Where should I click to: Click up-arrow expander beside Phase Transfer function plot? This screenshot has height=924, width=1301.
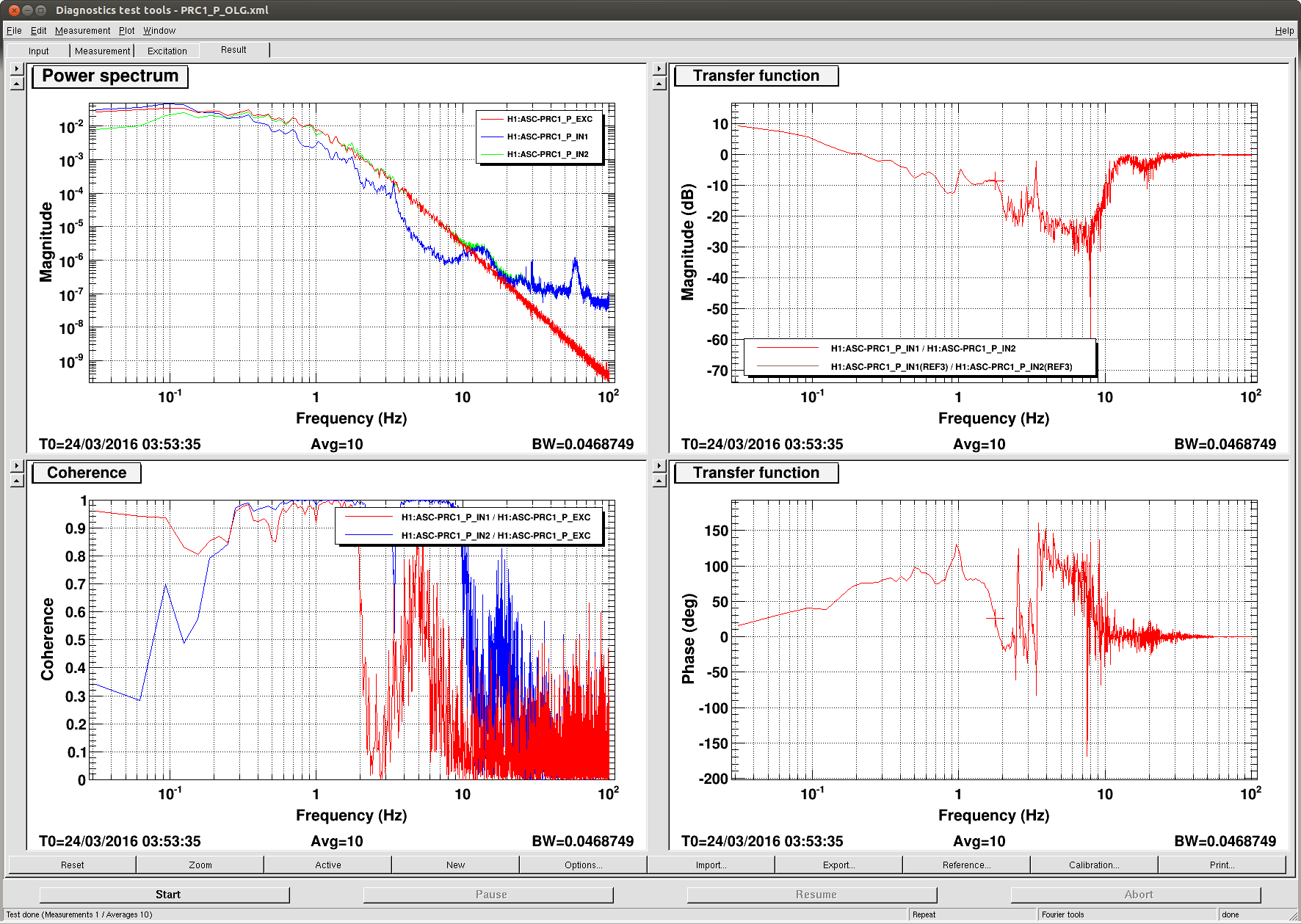[x=659, y=481]
